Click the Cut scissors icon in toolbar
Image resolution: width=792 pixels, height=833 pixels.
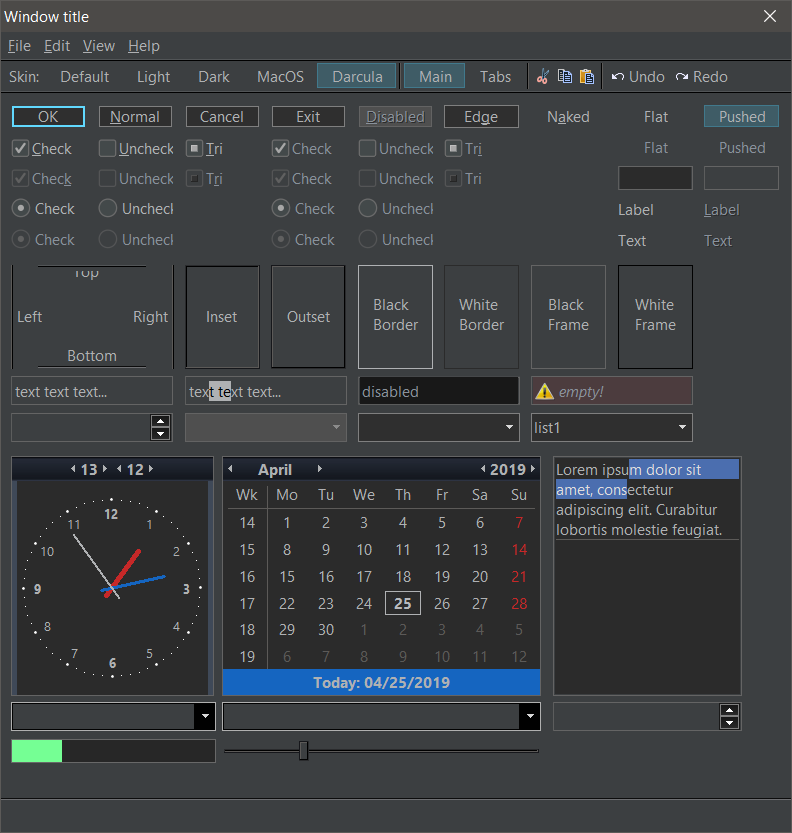click(x=543, y=77)
